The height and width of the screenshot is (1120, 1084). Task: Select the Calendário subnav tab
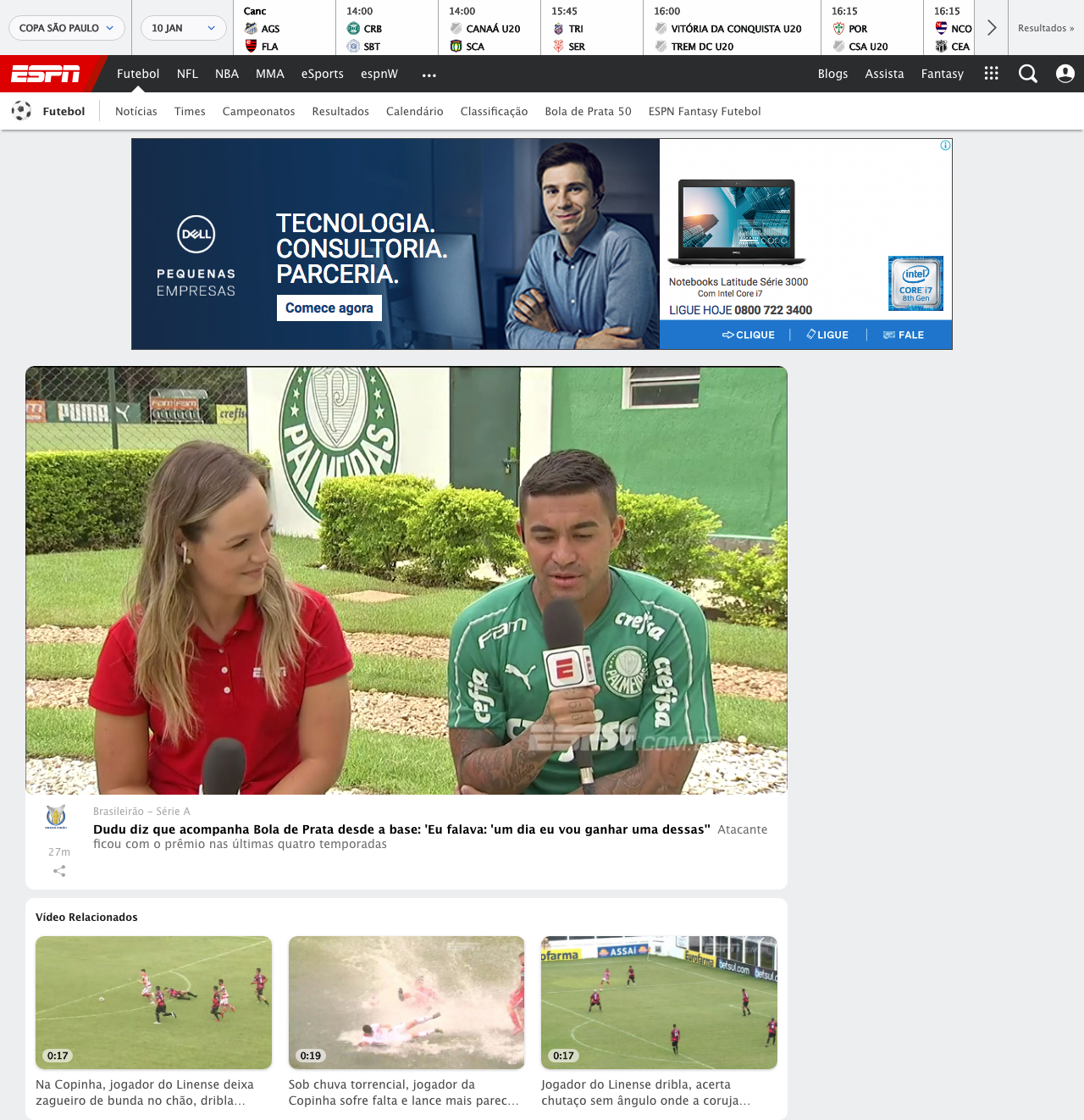[x=415, y=111]
